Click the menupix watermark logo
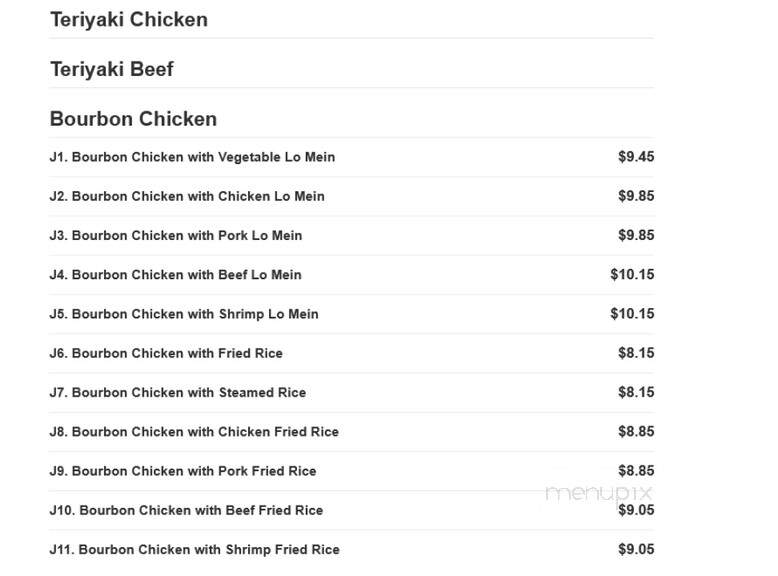The width and height of the screenshot is (778, 576). (598, 494)
